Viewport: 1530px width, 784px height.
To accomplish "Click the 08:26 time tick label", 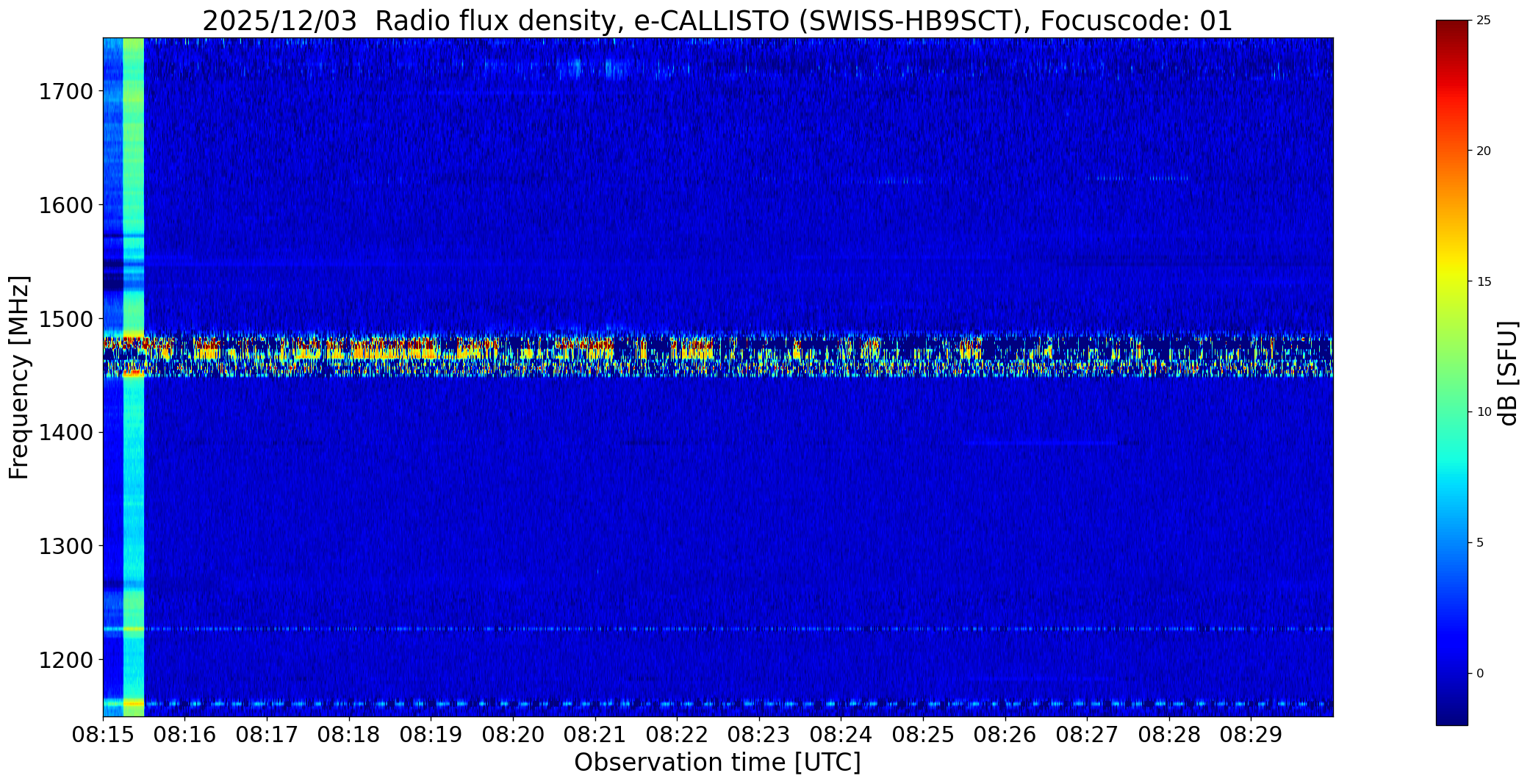I will [1005, 735].
